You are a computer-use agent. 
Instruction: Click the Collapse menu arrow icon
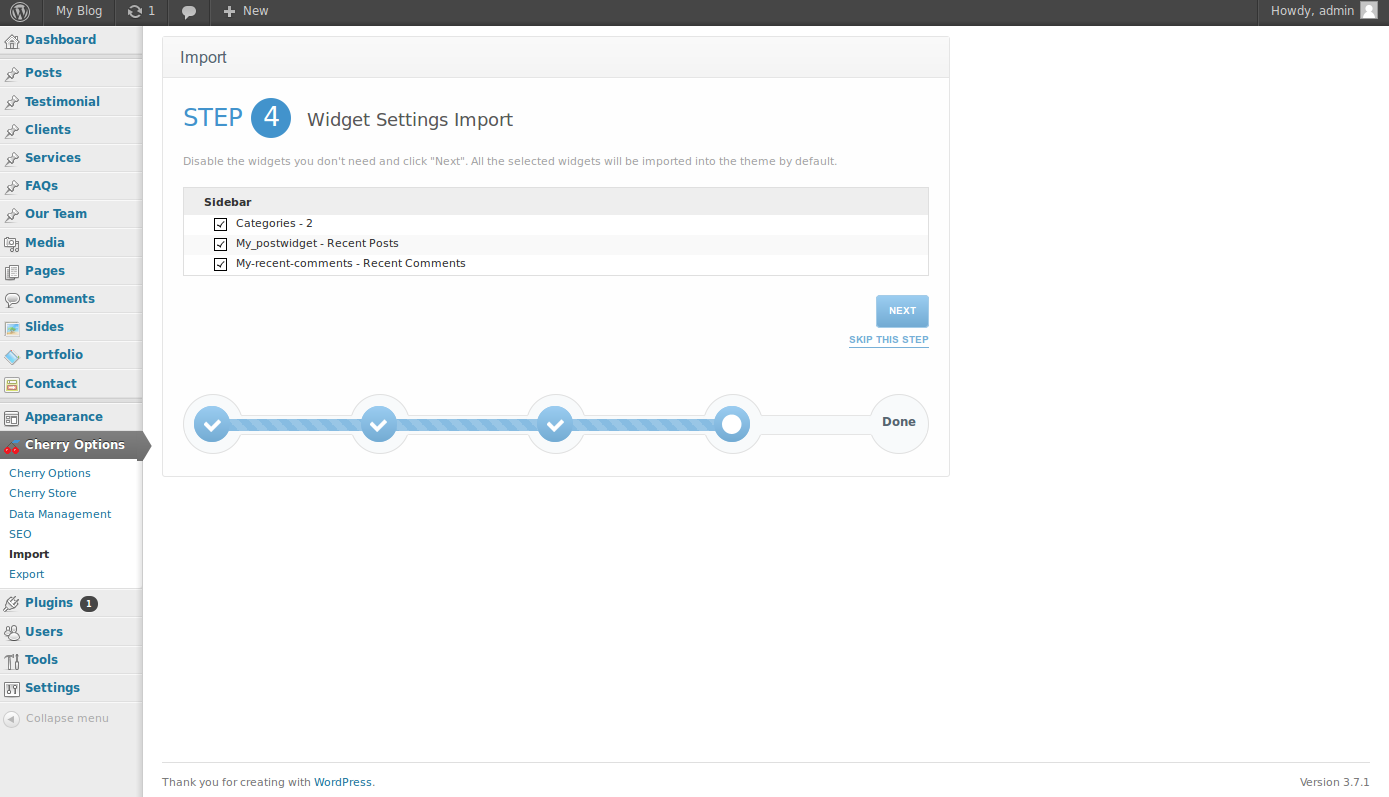coord(12,719)
